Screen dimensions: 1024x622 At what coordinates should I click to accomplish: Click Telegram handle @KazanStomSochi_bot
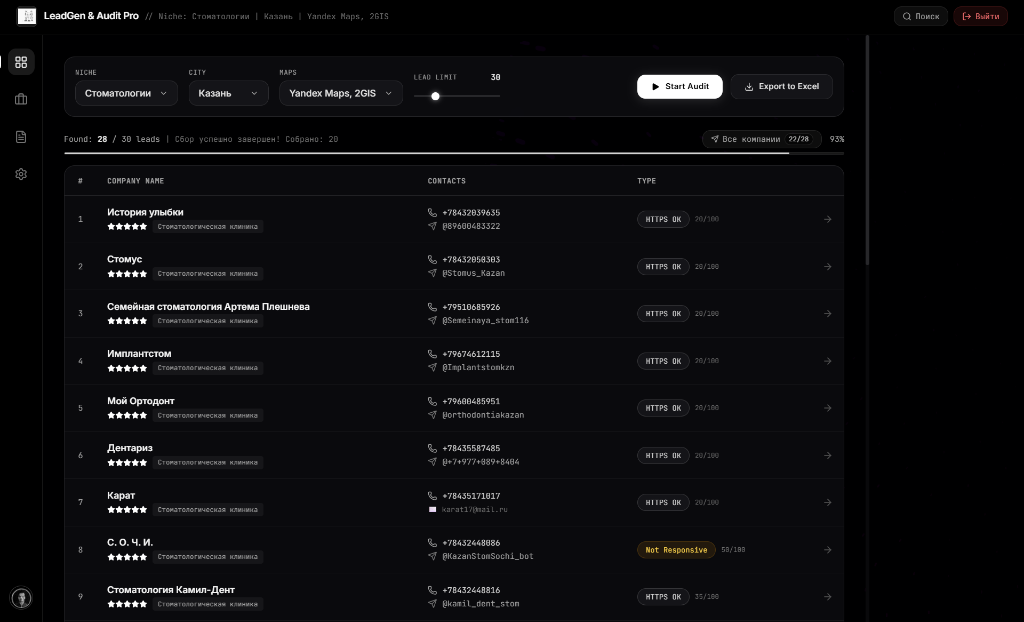488,557
